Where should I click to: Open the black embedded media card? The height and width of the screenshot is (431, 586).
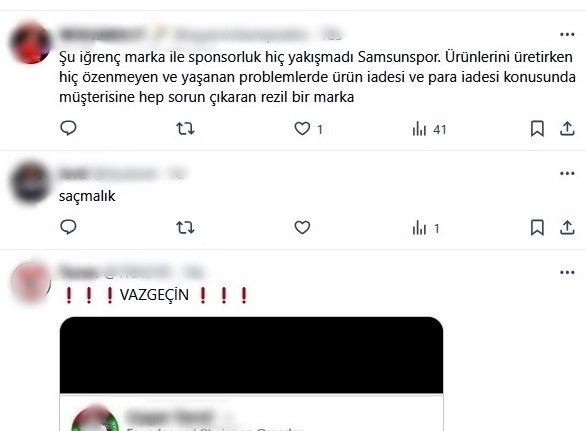tap(252, 355)
